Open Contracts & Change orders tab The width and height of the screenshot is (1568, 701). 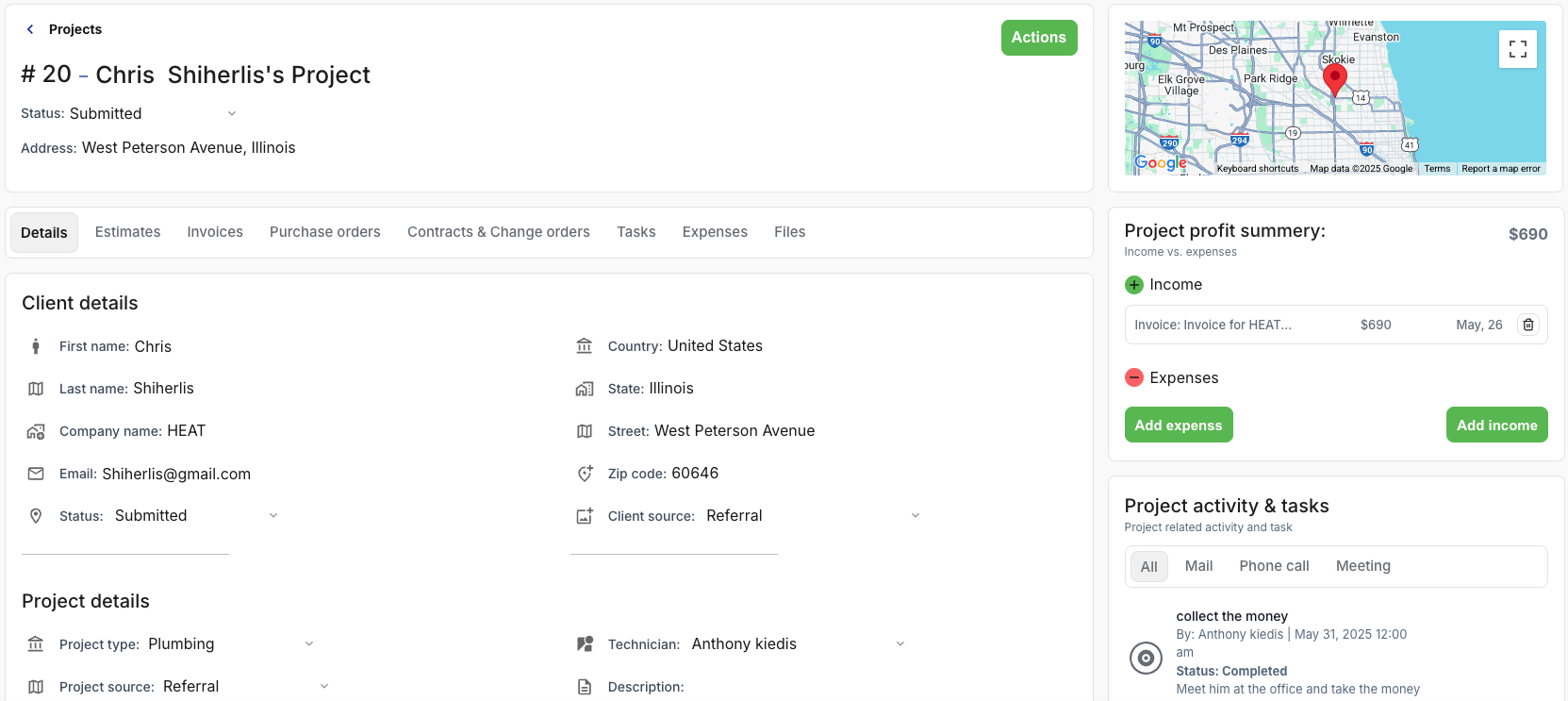point(499,232)
